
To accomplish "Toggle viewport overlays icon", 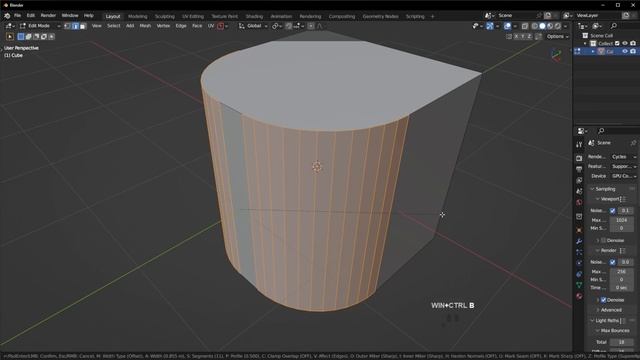I will pyautogui.click(x=507, y=26).
